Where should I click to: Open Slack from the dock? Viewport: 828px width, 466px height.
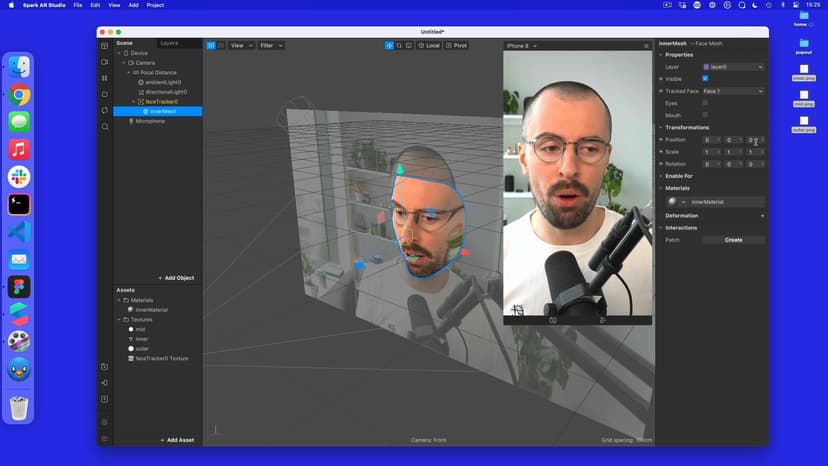[19, 177]
